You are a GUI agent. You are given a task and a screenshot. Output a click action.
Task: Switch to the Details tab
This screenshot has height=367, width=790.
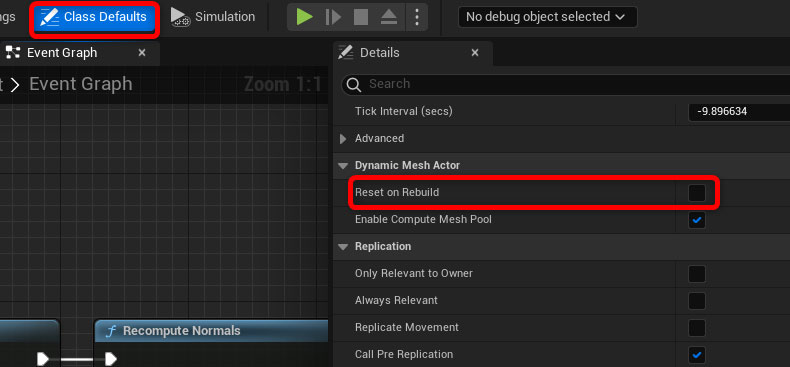pyautogui.click(x=379, y=53)
